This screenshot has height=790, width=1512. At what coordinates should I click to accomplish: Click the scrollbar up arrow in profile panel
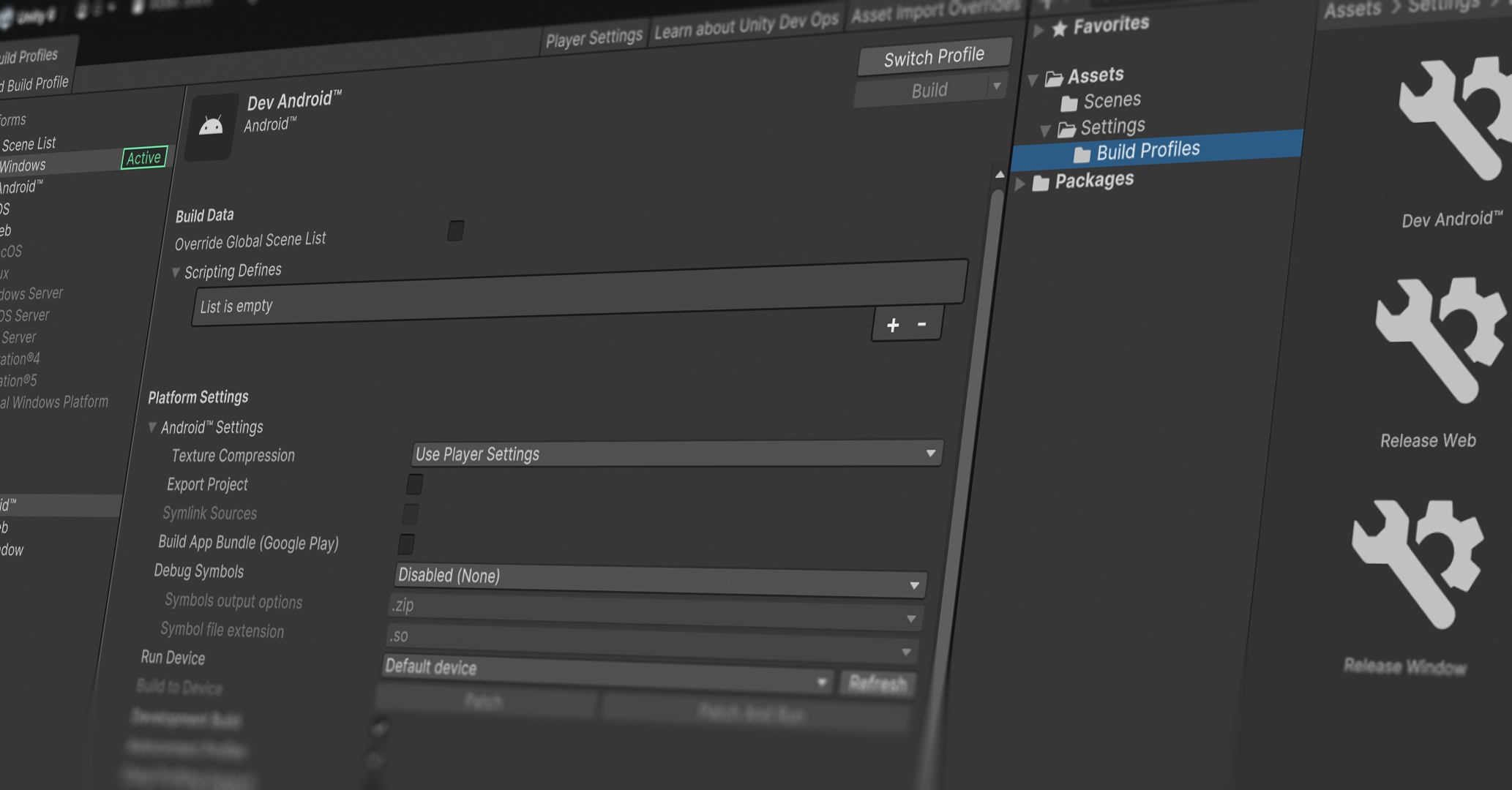point(1000,174)
